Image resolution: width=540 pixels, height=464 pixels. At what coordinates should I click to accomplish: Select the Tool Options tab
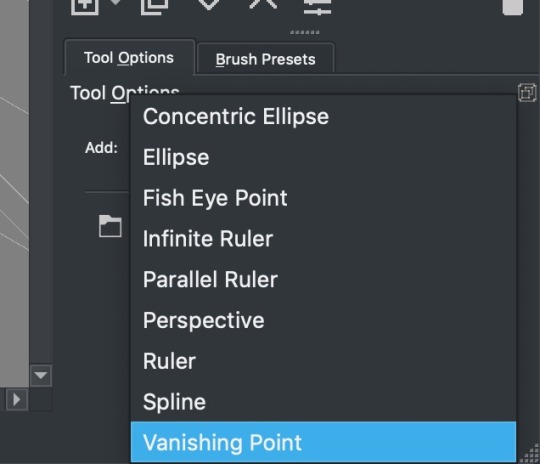coord(129,58)
